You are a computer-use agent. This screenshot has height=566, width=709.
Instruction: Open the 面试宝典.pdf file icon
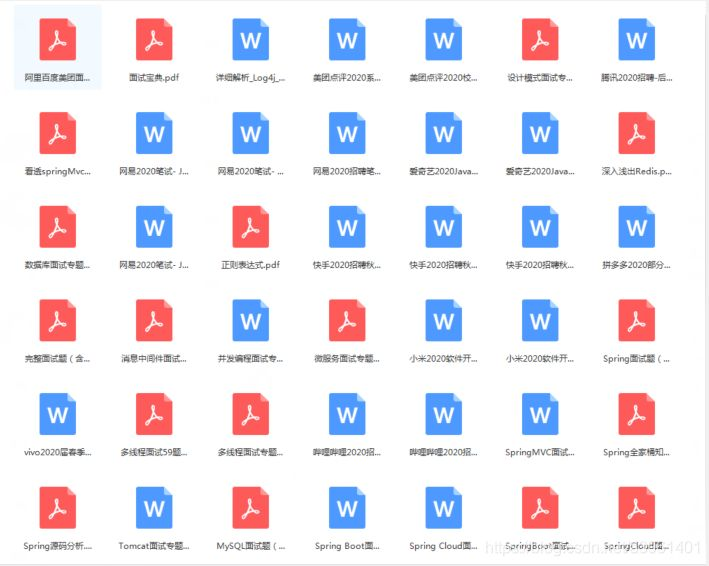coord(154,39)
